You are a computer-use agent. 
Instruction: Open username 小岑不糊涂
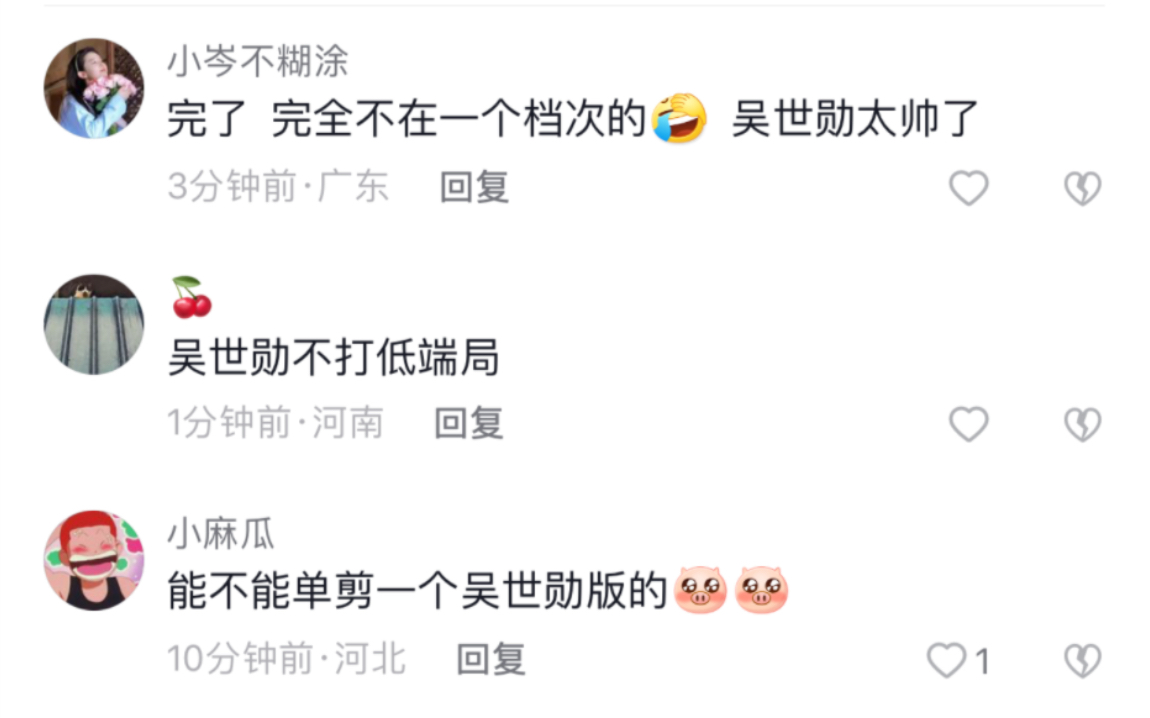(x=258, y=61)
